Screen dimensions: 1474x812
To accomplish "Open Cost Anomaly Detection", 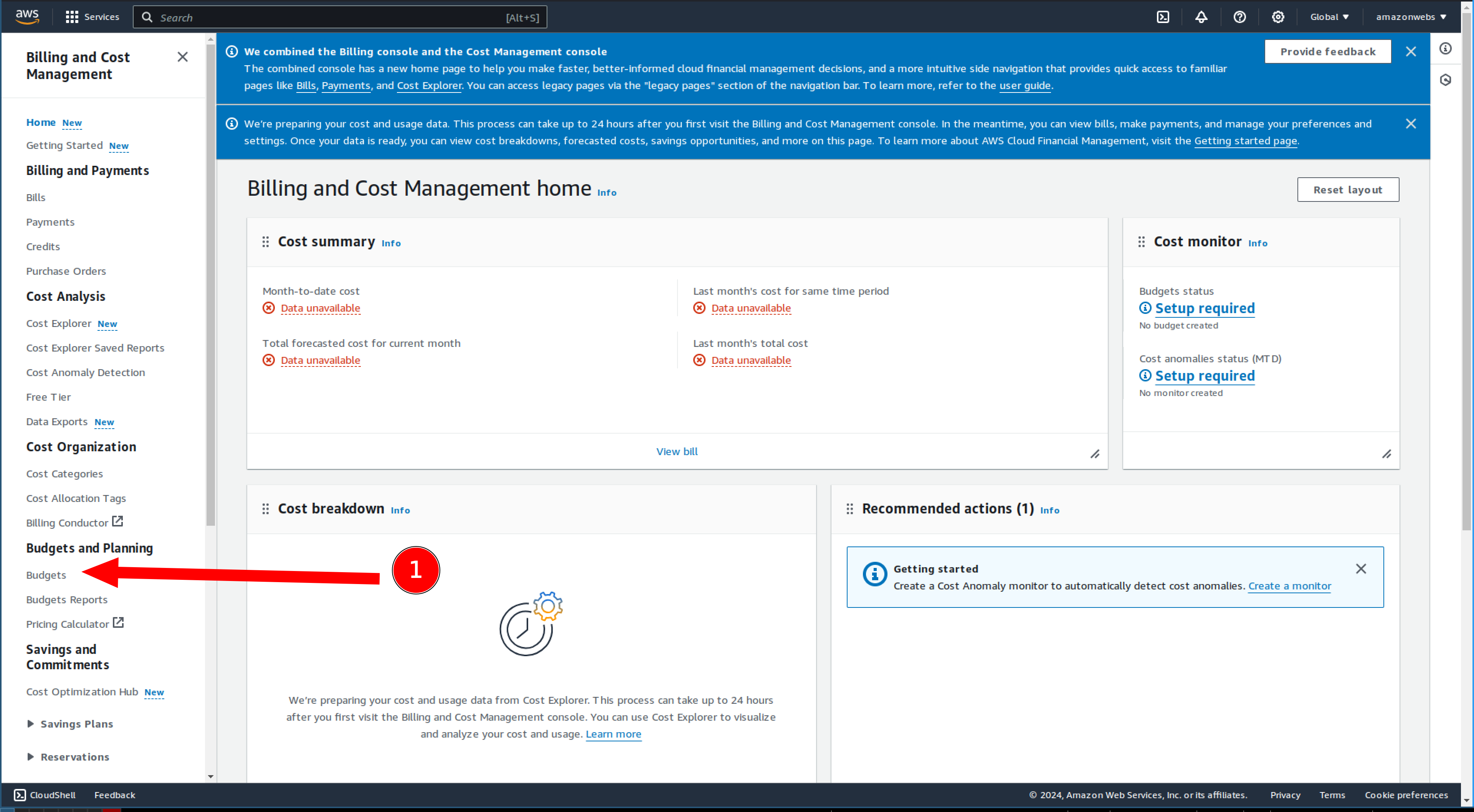I will click(x=85, y=373).
